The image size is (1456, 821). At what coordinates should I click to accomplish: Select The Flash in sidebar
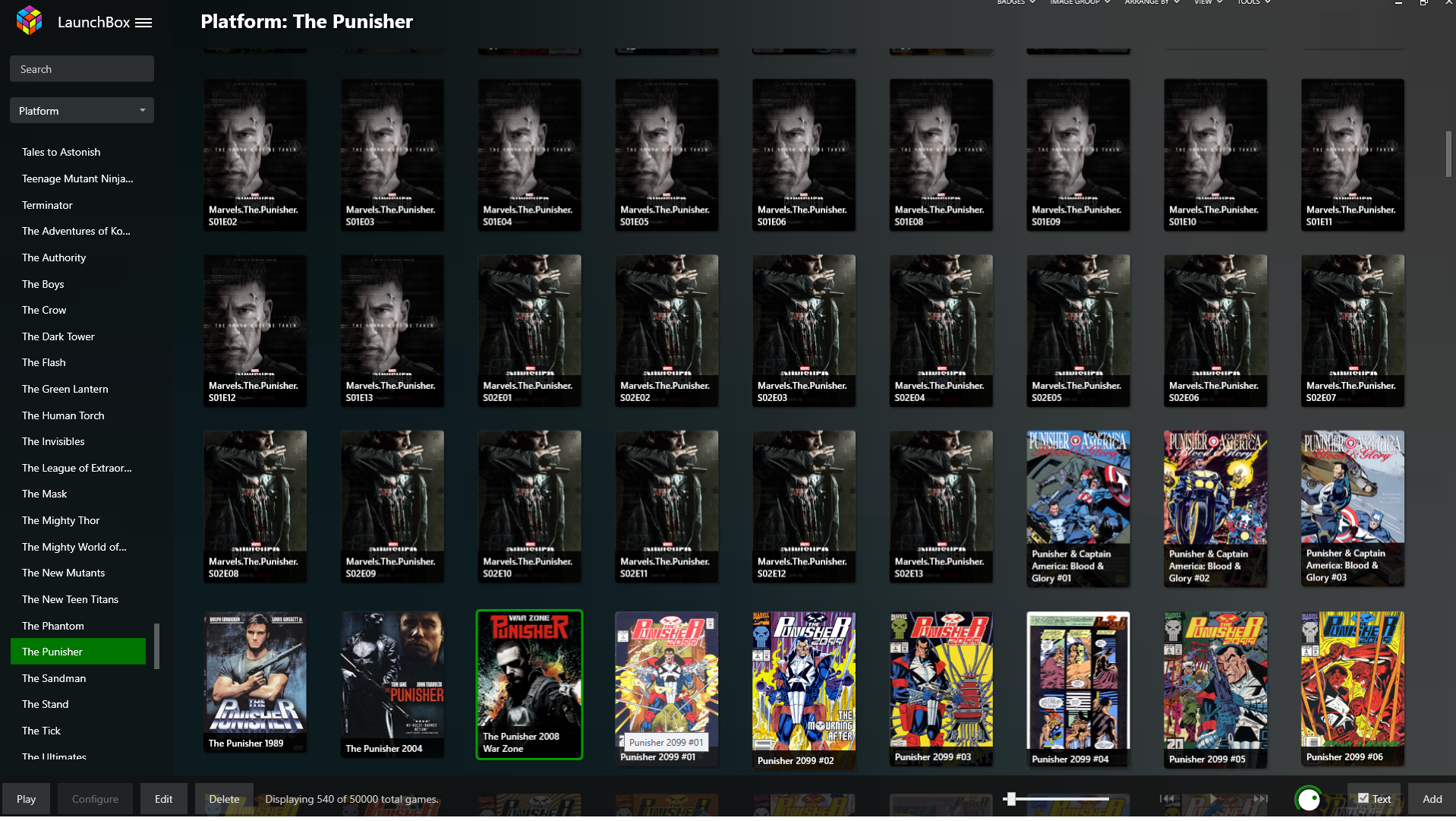[78, 363]
